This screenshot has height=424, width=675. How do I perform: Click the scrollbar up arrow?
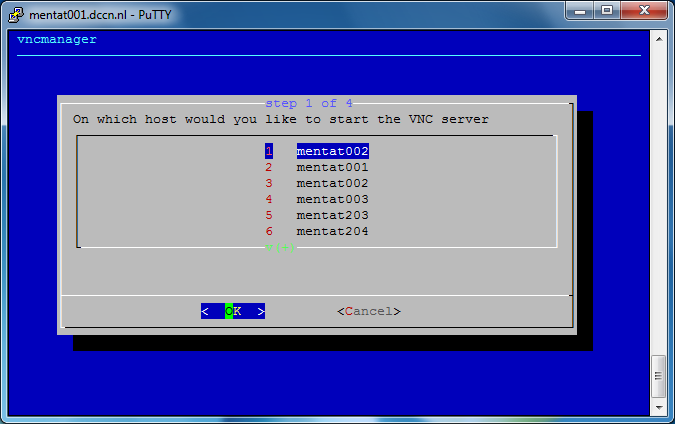(x=658, y=37)
